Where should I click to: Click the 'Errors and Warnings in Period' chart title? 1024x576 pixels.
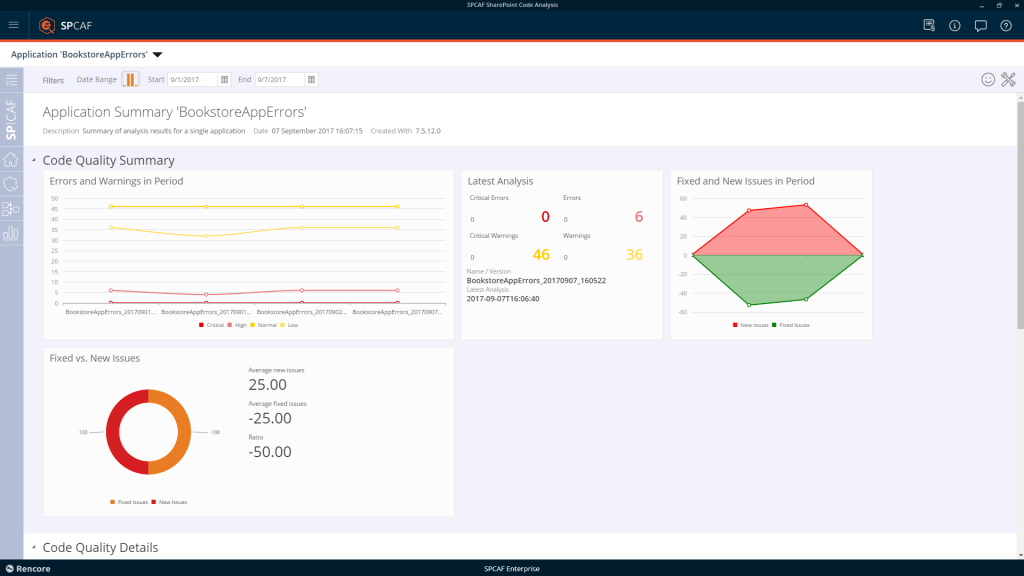tap(116, 181)
